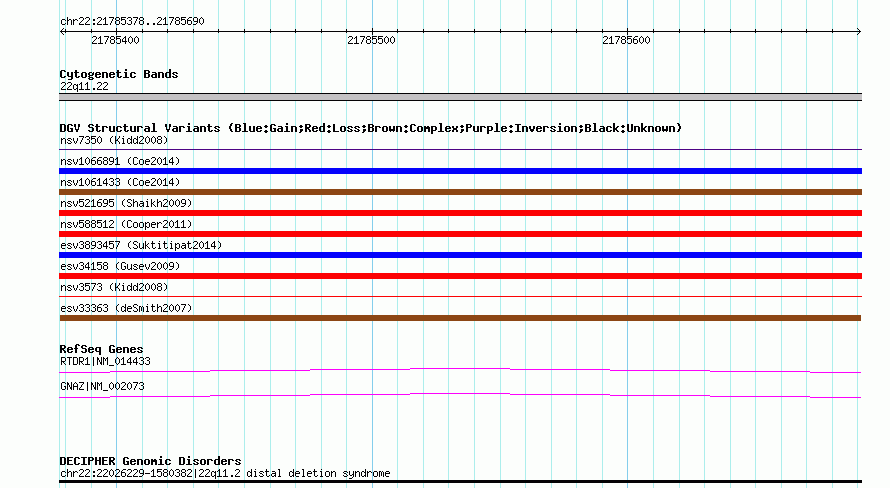Click ruler position 21785600

click(x=626, y=40)
